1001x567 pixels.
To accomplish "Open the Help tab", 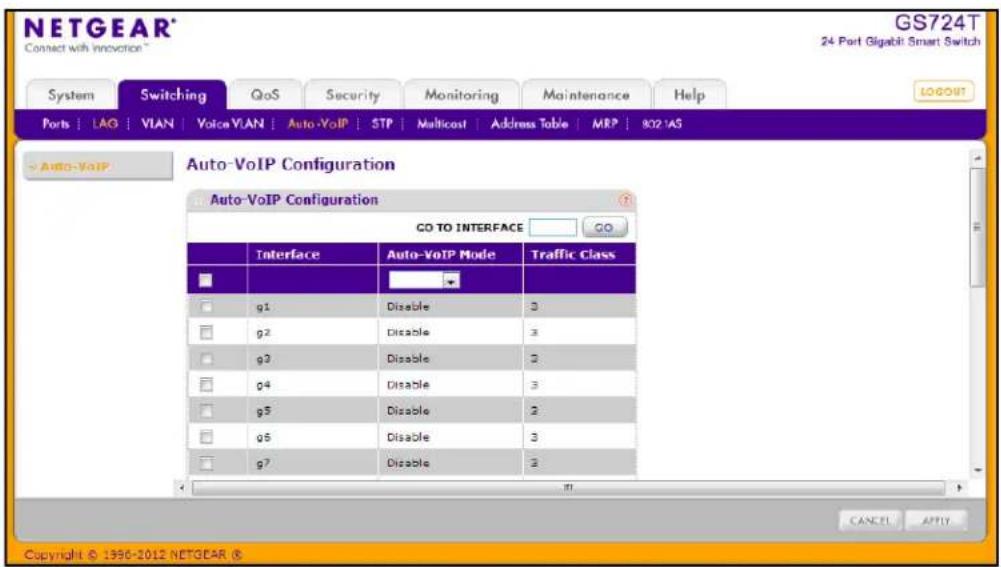I will [x=689, y=95].
